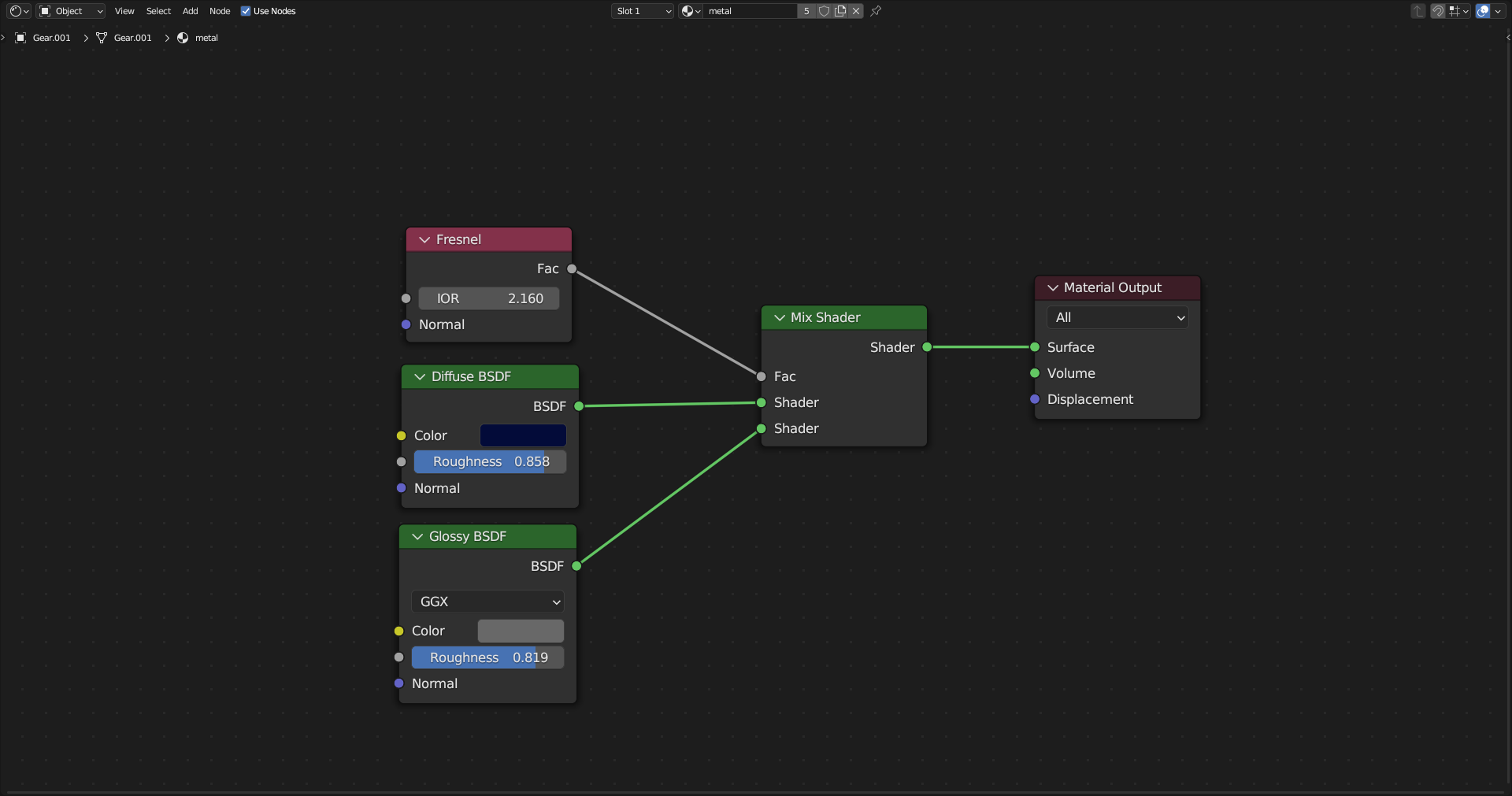Collapse the Fresnel node
Screen dimensions: 1512x796
pos(424,239)
